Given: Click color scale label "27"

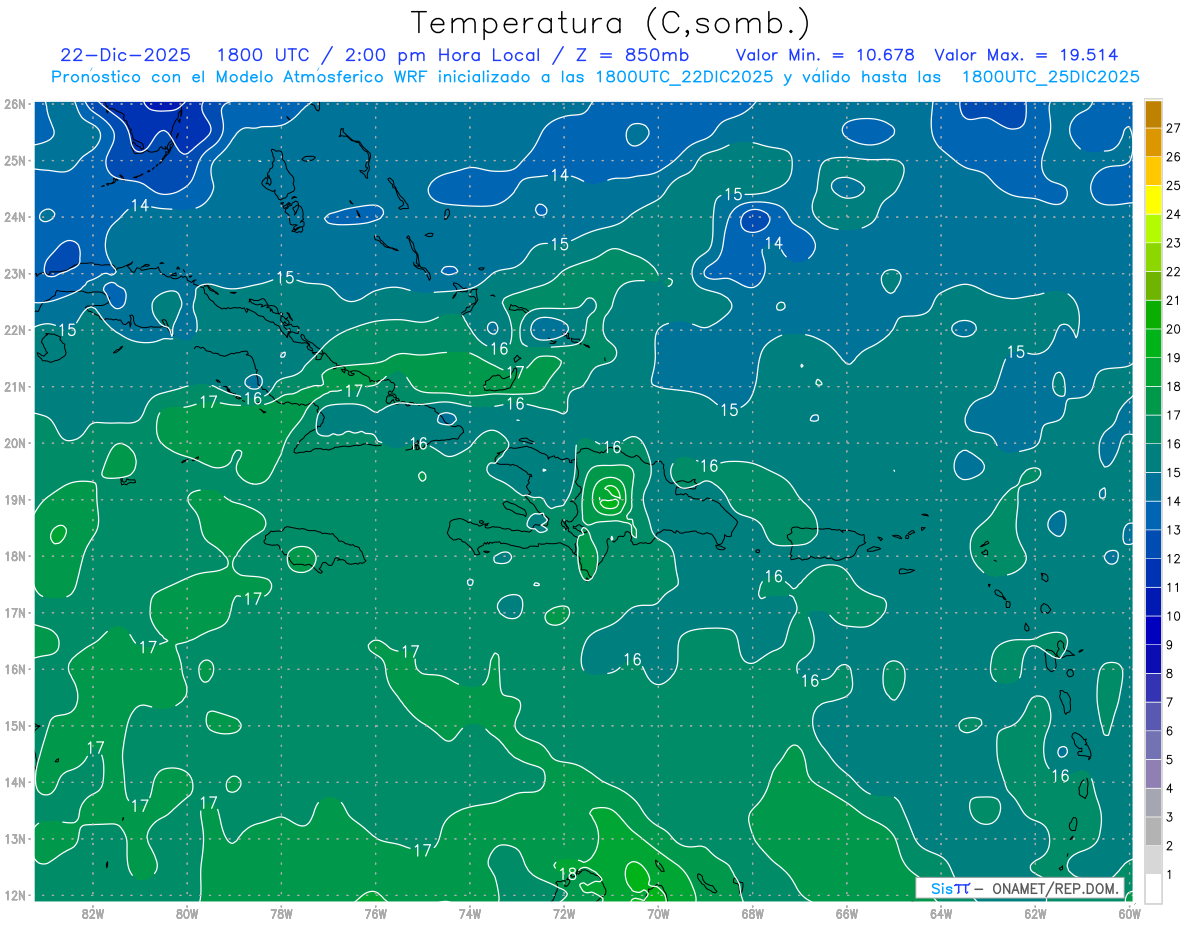Looking at the screenshot, I should (x=1174, y=128).
